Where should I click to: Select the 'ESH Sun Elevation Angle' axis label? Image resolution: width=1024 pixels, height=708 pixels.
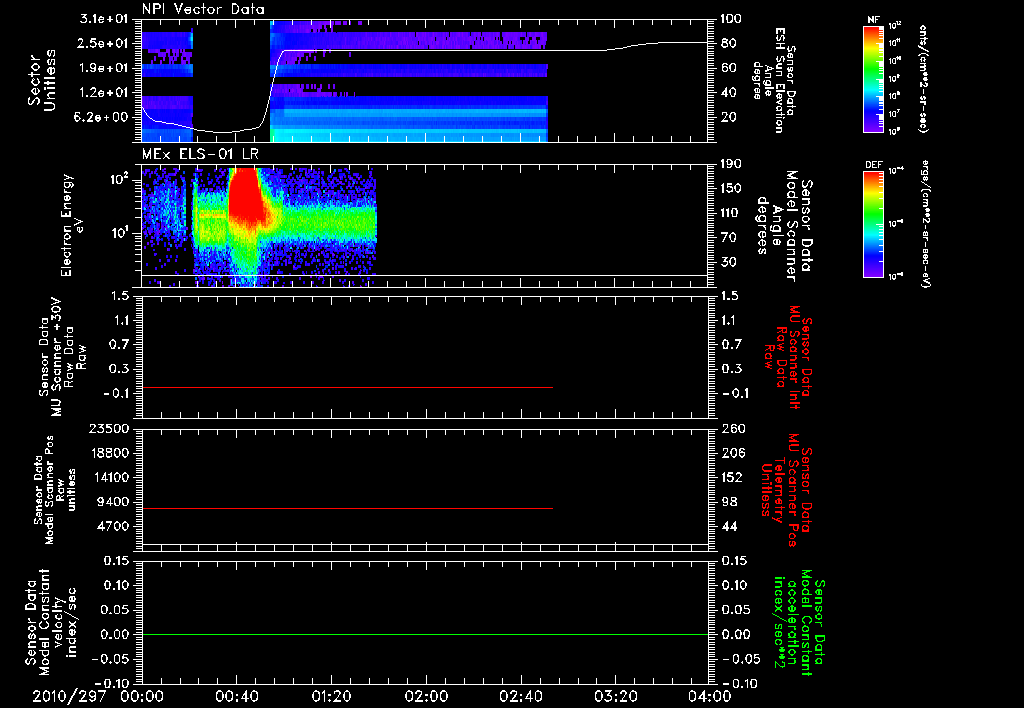tap(773, 80)
